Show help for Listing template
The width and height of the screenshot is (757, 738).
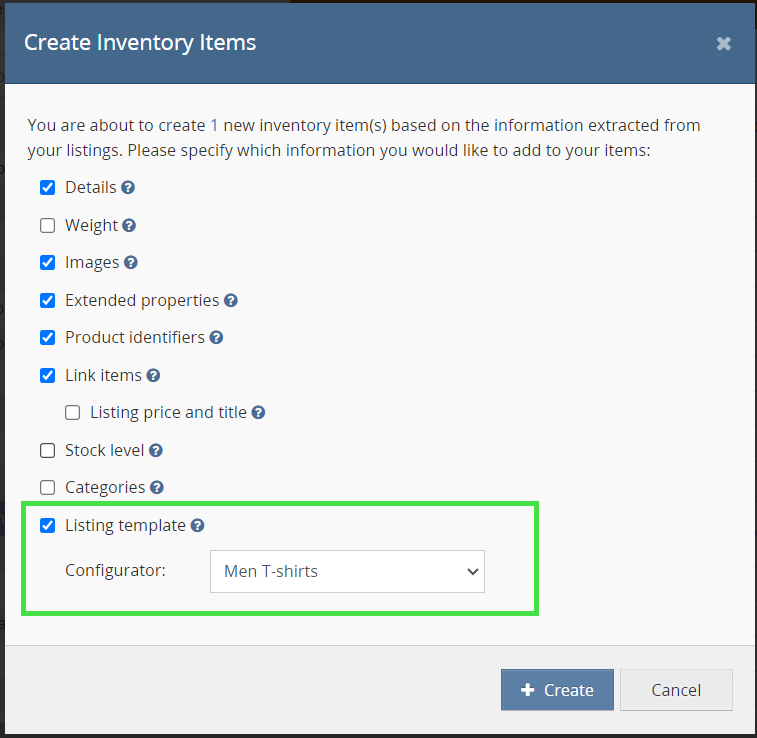tap(197, 525)
